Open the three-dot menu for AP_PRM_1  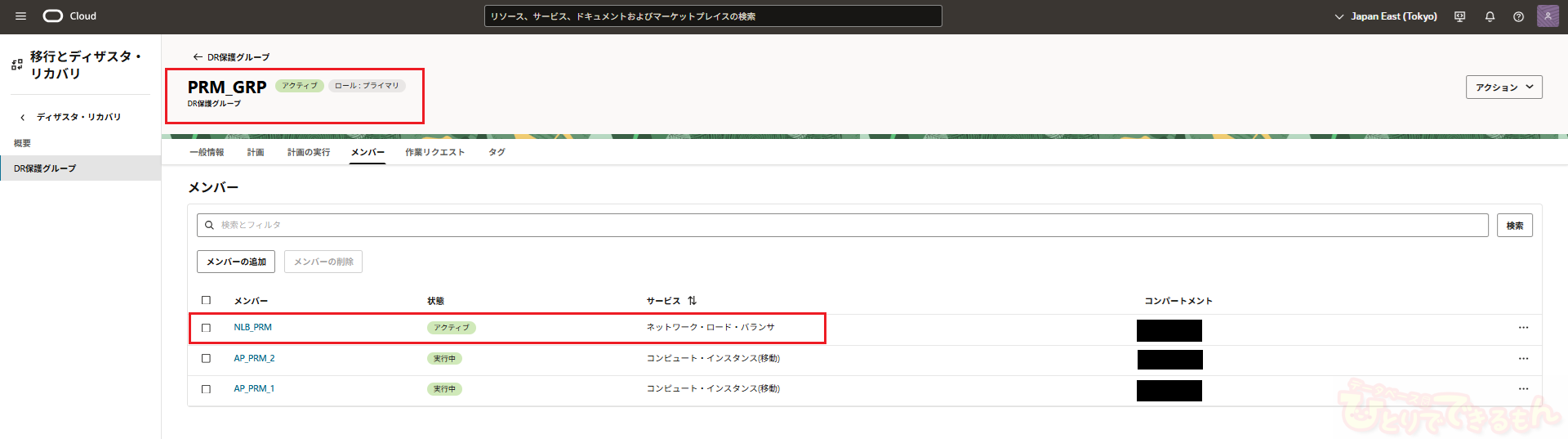1523,389
